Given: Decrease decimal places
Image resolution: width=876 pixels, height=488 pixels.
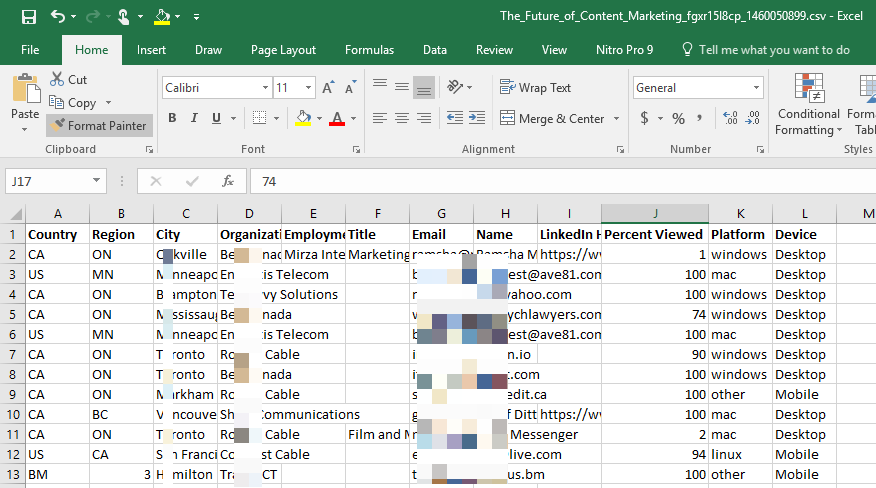Looking at the screenshot, I should 753,118.
